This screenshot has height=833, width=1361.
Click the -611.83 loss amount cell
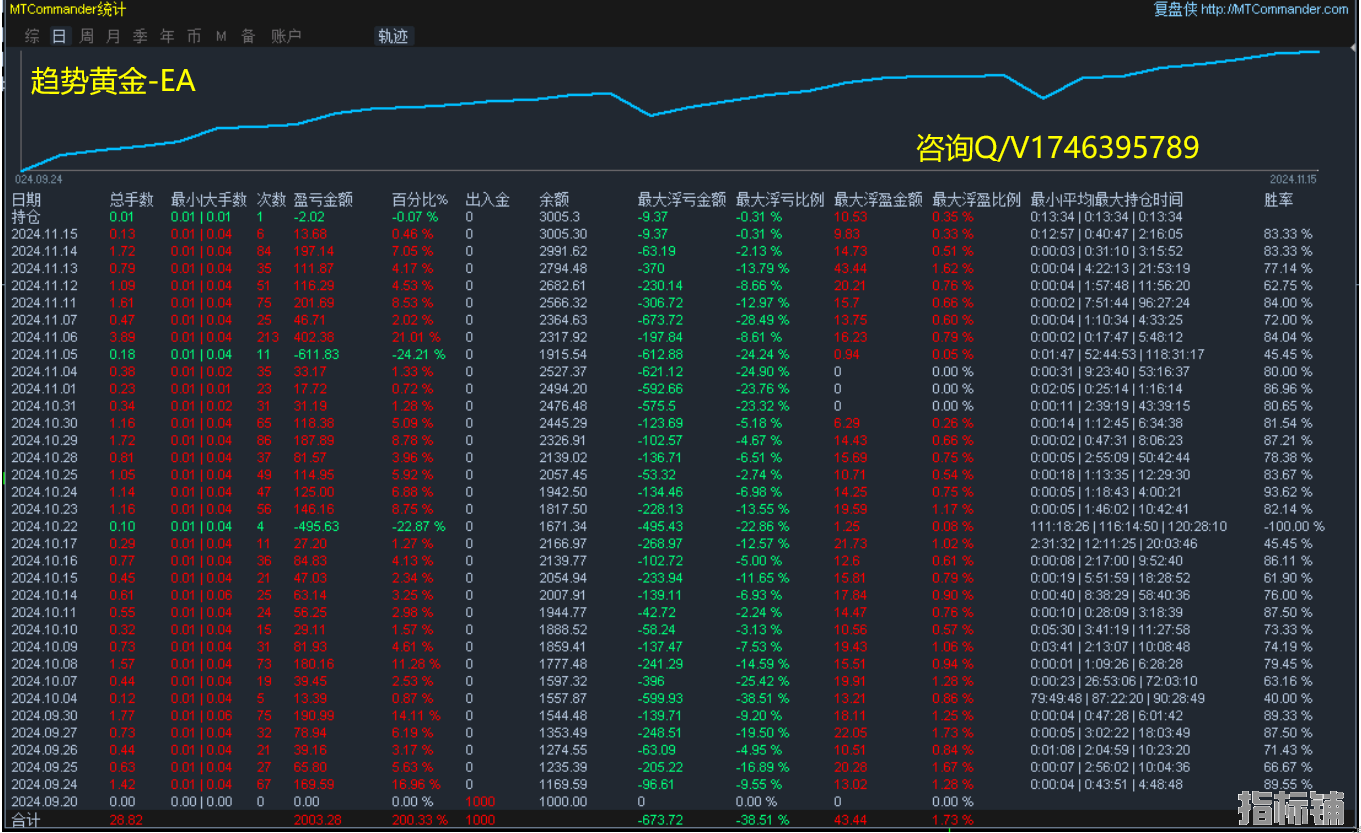316,354
